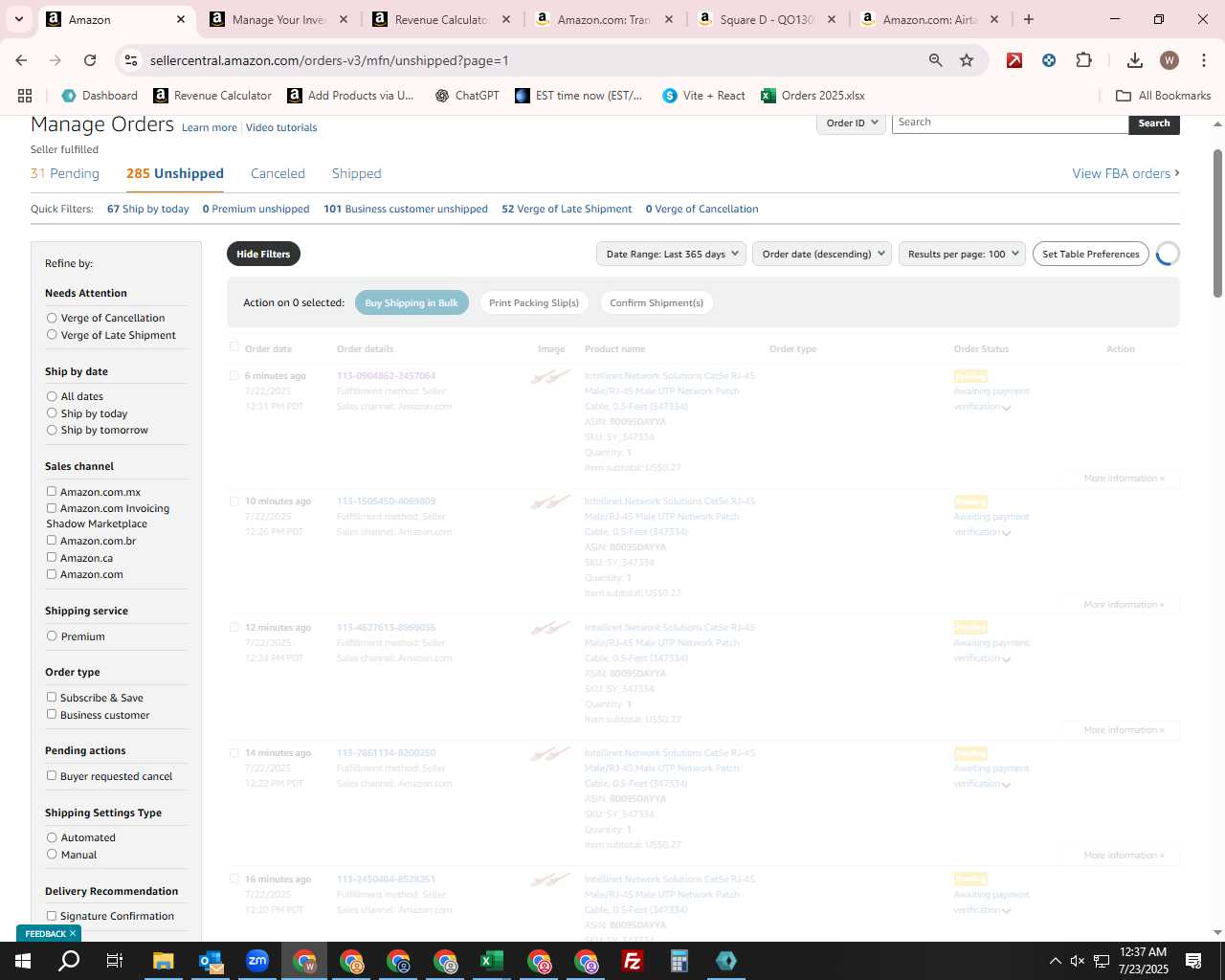Select Ship by tomorrow radio button
This screenshot has width=1225, height=980.
pyautogui.click(x=52, y=430)
